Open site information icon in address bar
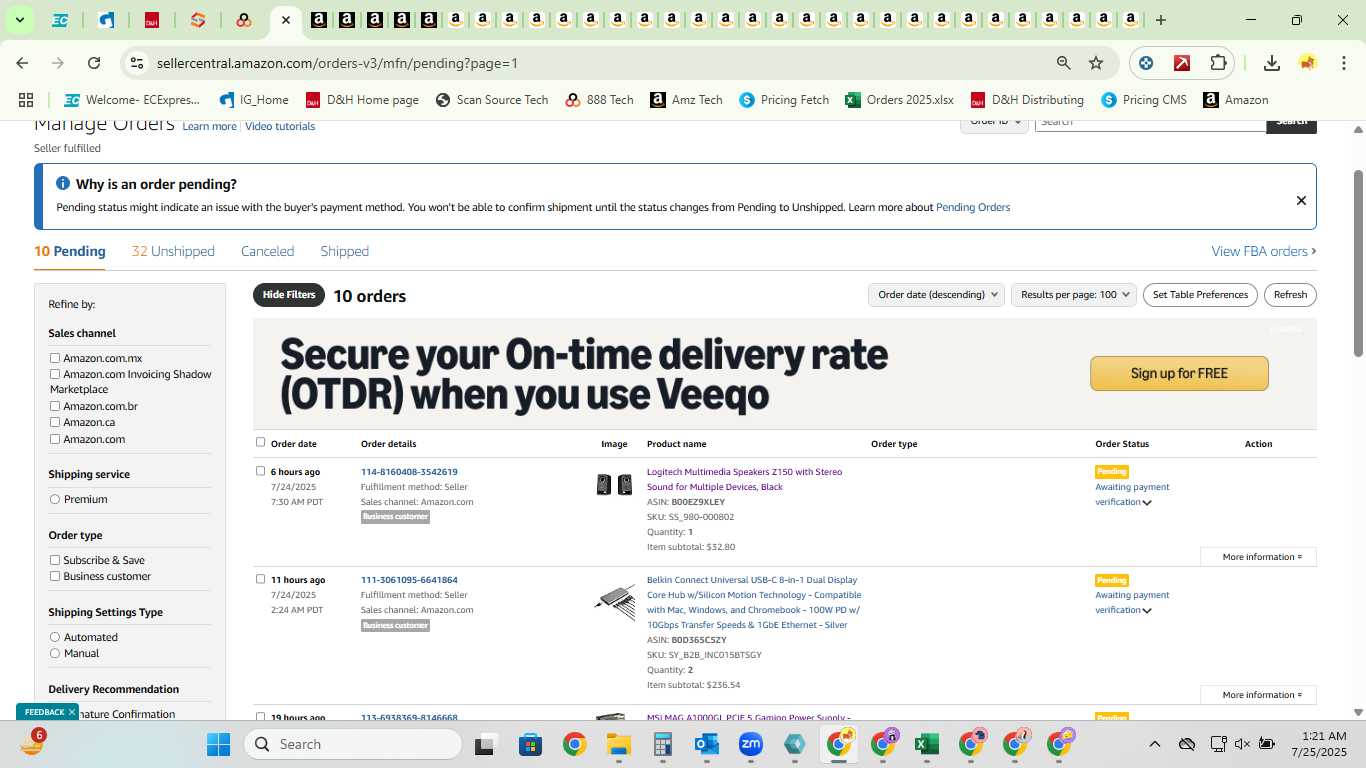Image resolution: width=1366 pixels, height=768 pixels. tap(137, 63)
